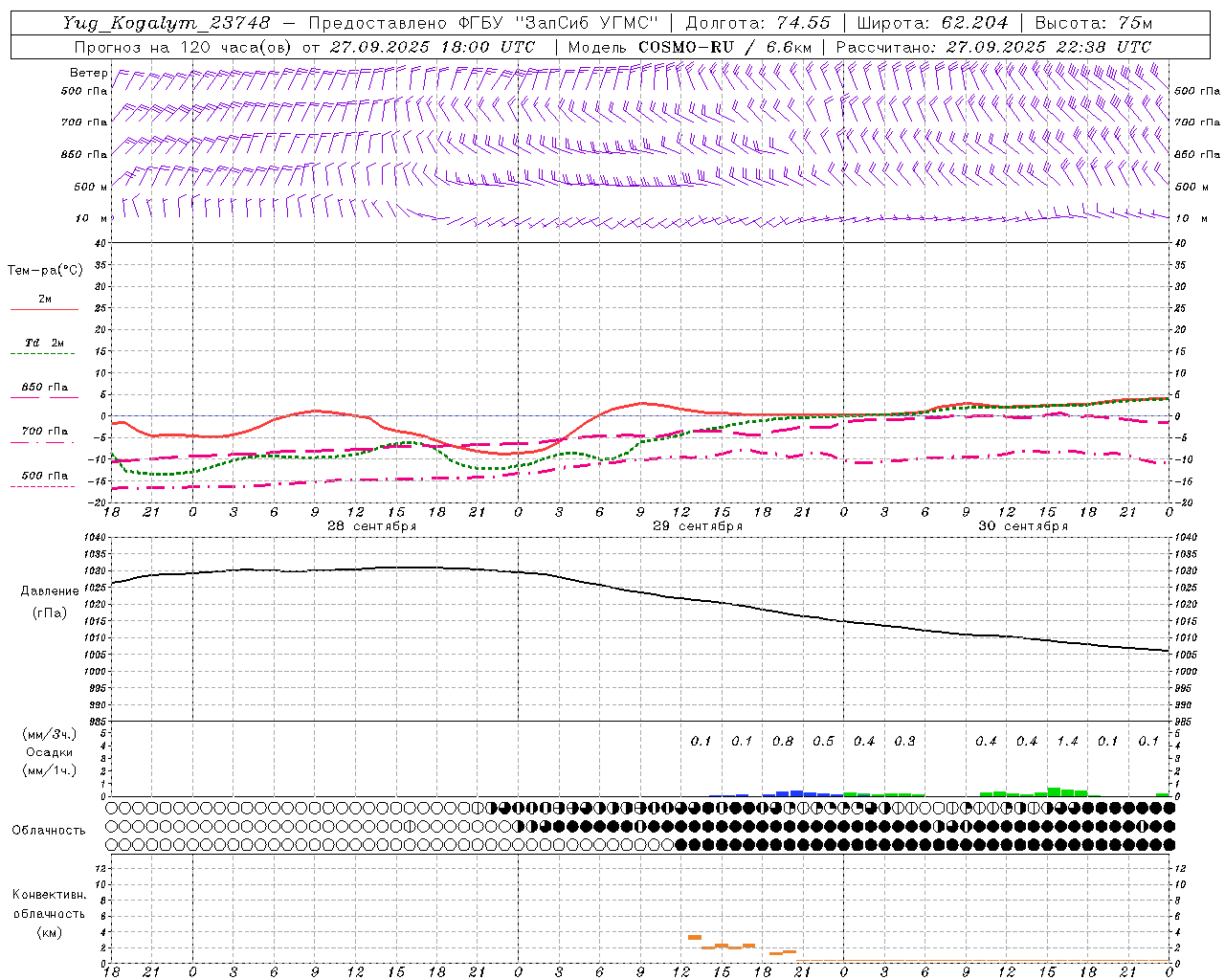Screen dimensions: 1225x980
Task: Click the 29 сентября date label
Action: click(698, 526)
